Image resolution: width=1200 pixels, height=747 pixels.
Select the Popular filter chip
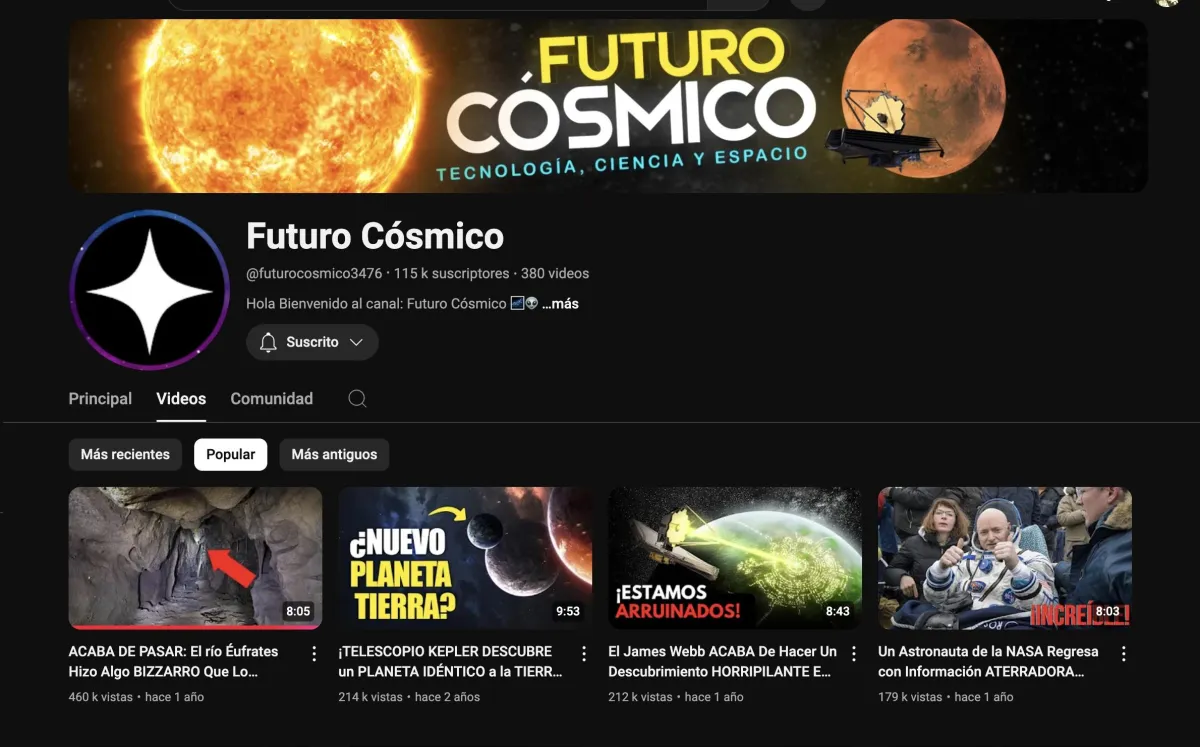(x=231, y=454)
